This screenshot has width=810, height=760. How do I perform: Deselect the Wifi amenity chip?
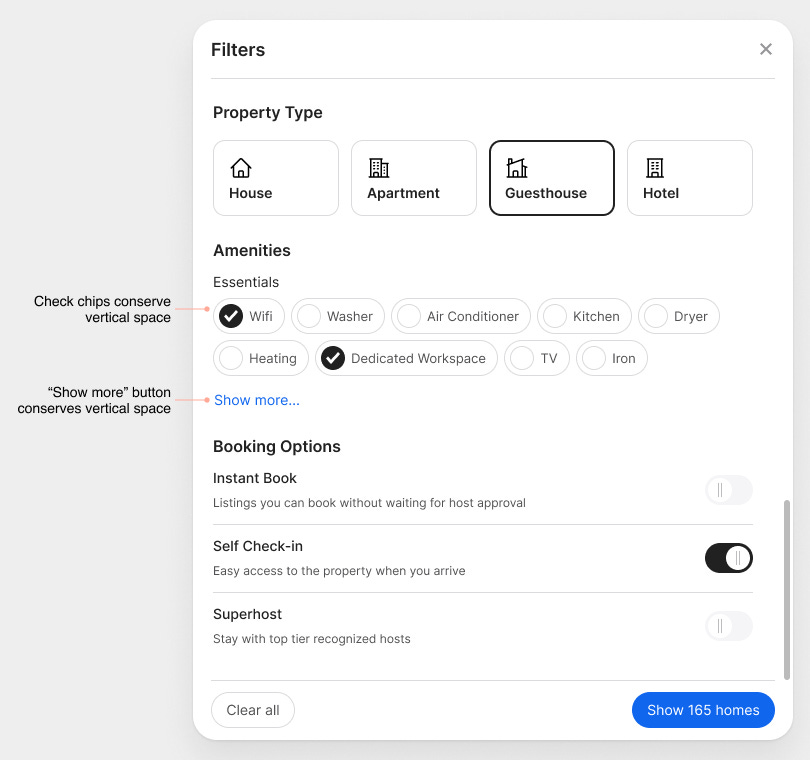249,316
